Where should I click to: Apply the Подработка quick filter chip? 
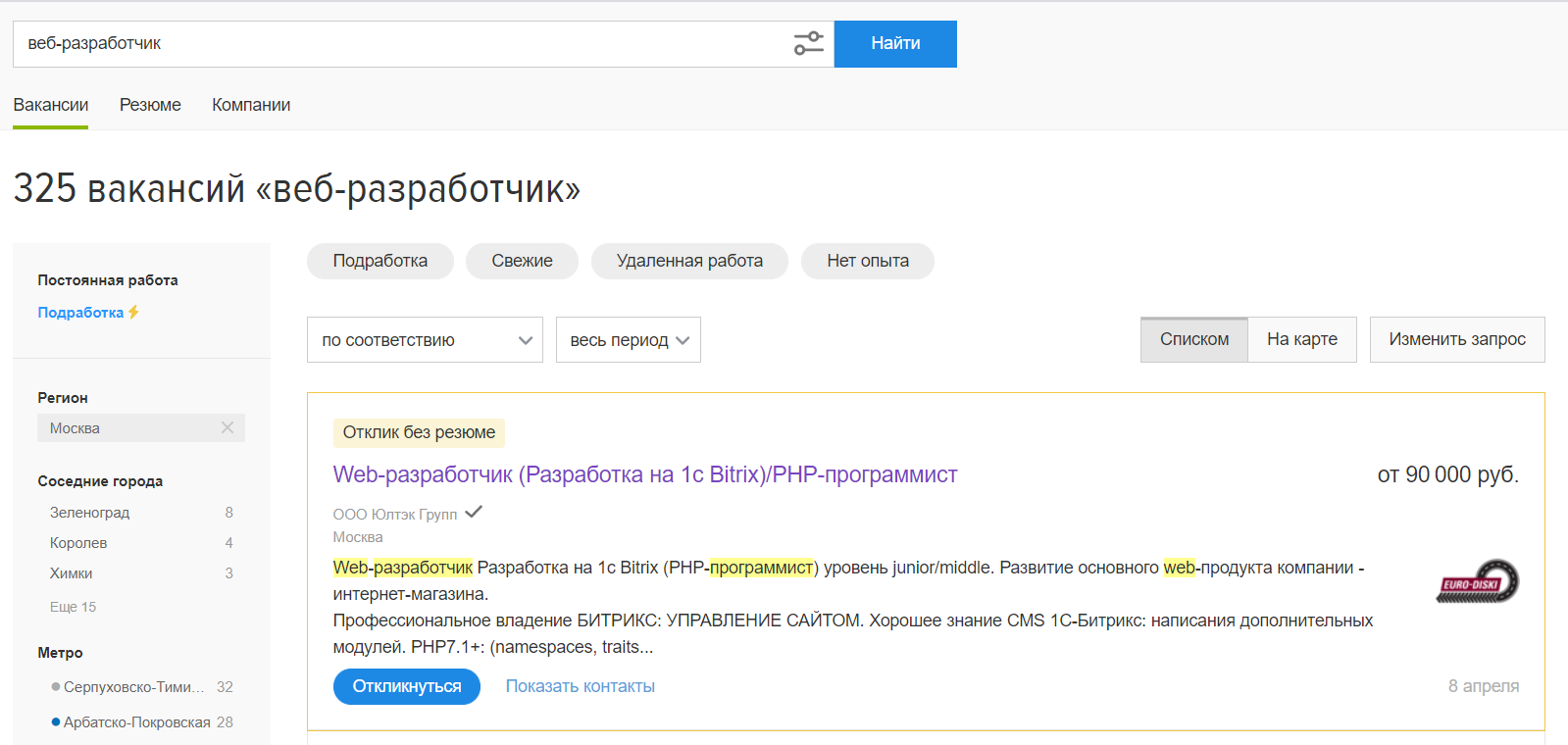(380, 261)
